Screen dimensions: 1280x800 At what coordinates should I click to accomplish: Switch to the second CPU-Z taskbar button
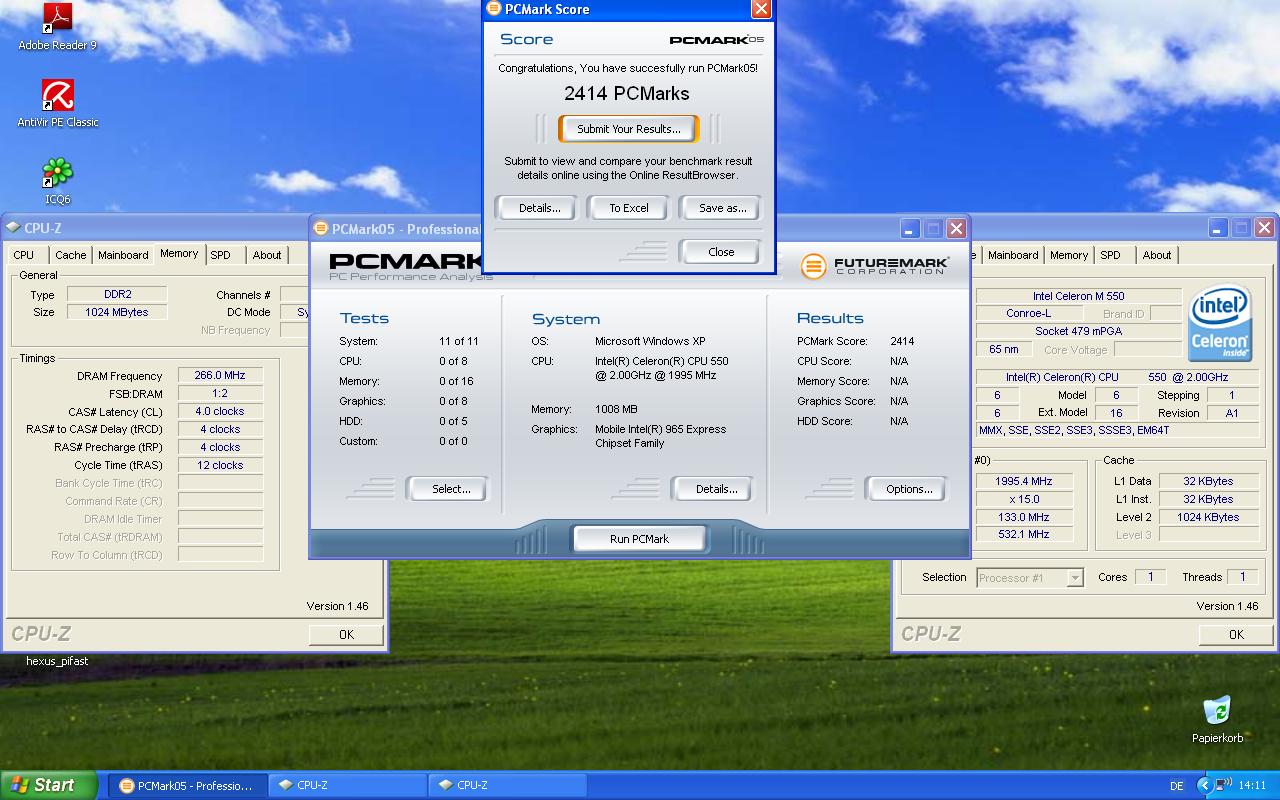tap(507, 785)
